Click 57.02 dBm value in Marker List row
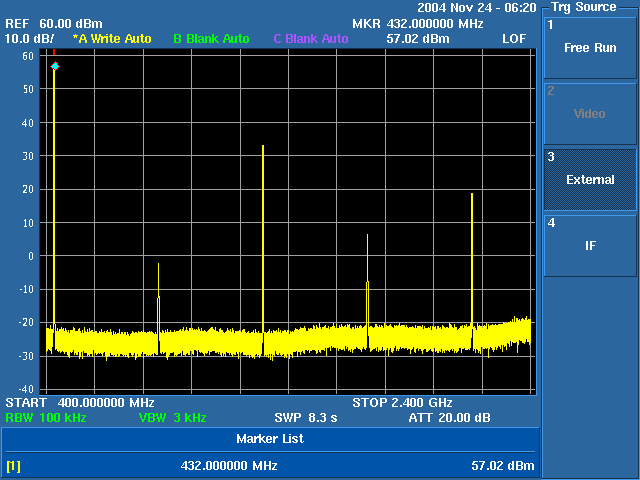640x480 pixels. pyautogui.click(x=502, y=466)
